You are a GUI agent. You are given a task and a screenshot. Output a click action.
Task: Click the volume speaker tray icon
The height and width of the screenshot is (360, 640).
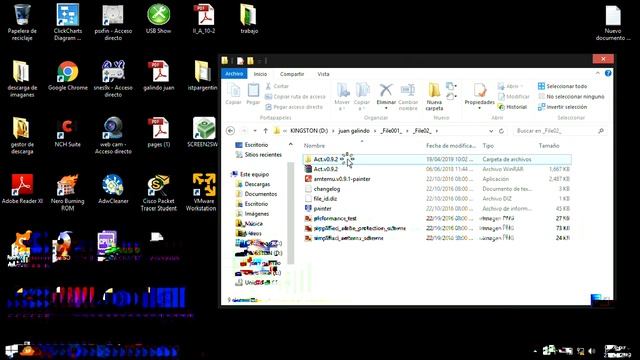(592, 351)
